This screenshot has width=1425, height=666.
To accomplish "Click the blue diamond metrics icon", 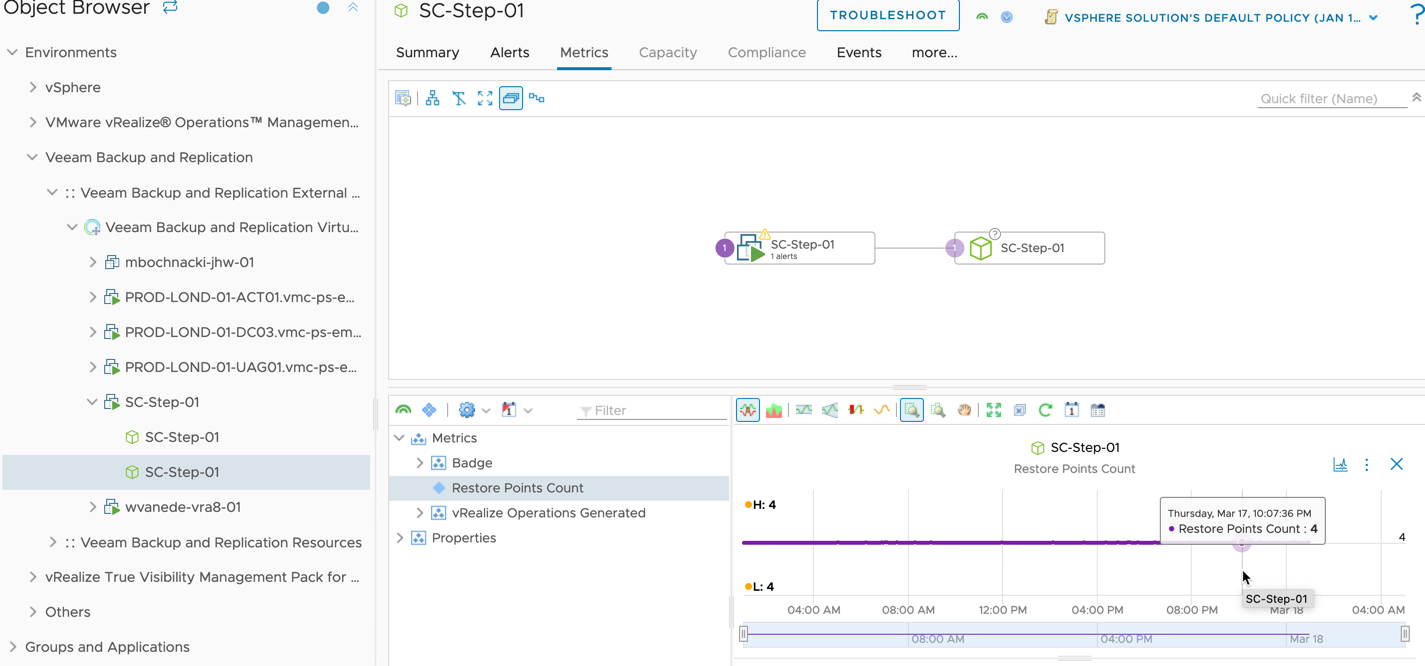I will tap(429, 410).
